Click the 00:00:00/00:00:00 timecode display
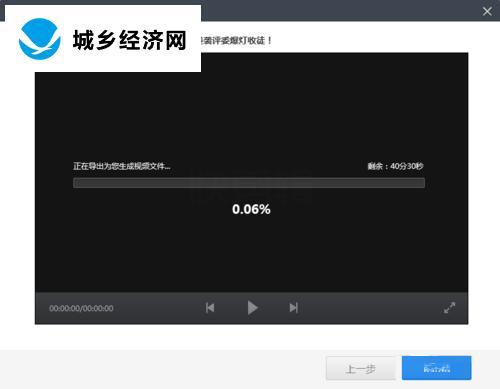Screen dimensions: 500x389 click(x=81, y=308)
